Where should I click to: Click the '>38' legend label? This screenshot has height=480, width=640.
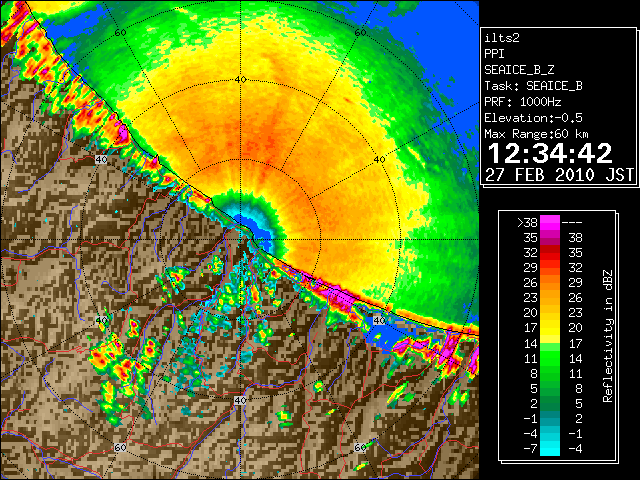pos(527,222)
